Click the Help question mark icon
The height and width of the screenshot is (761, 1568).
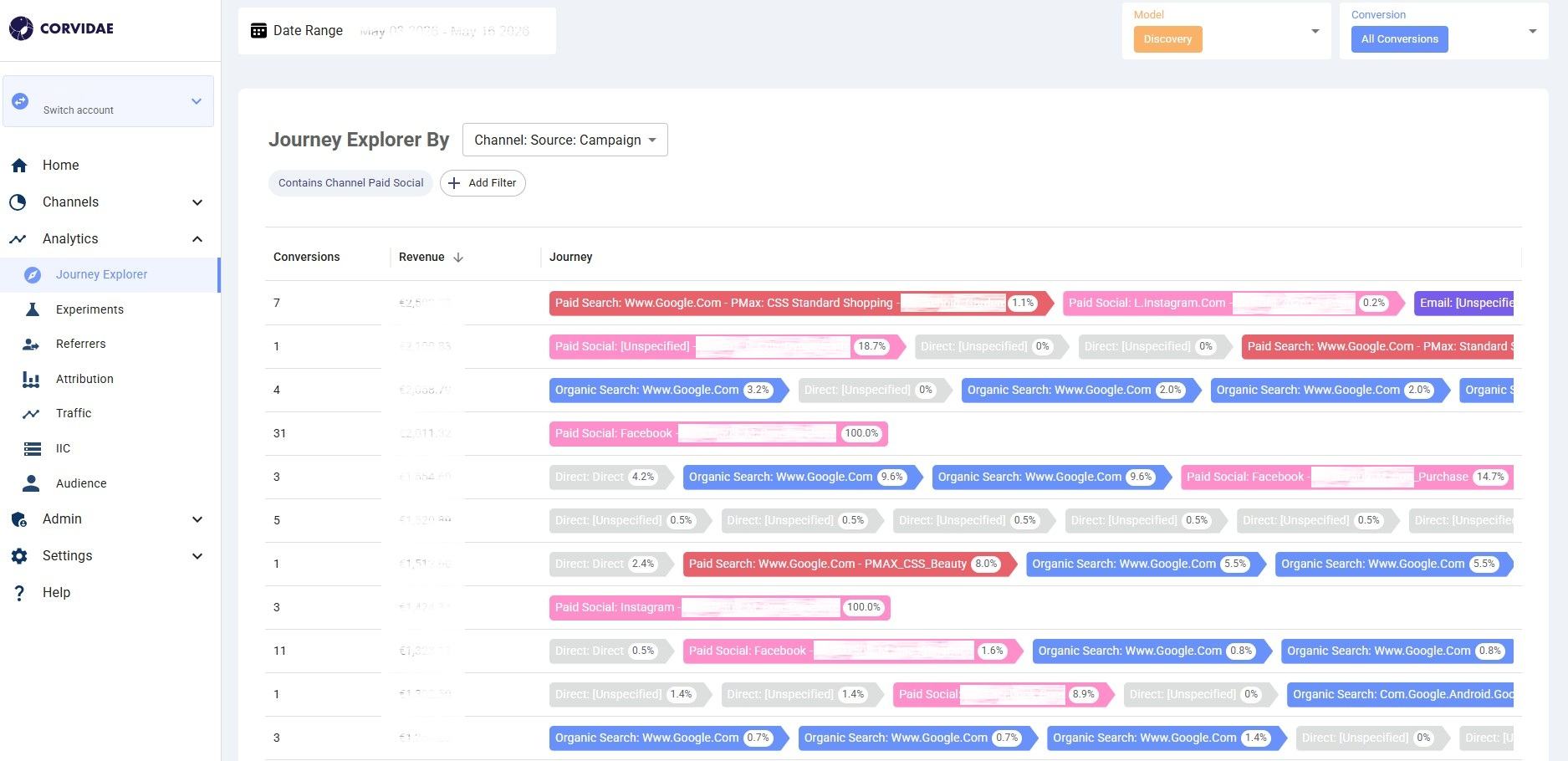click(19, 593)
